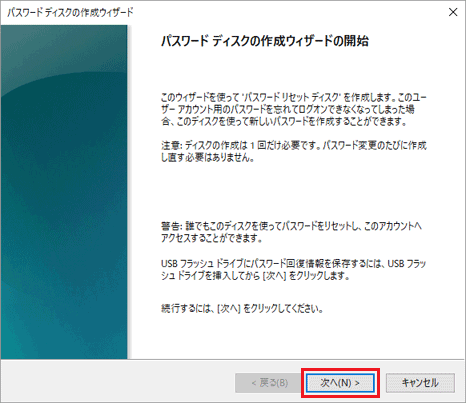Viewport: 466px width, 403px height.
Task: Click the line 続行するには、[次へ] をクリックしてください。
Action: (242, 309)
